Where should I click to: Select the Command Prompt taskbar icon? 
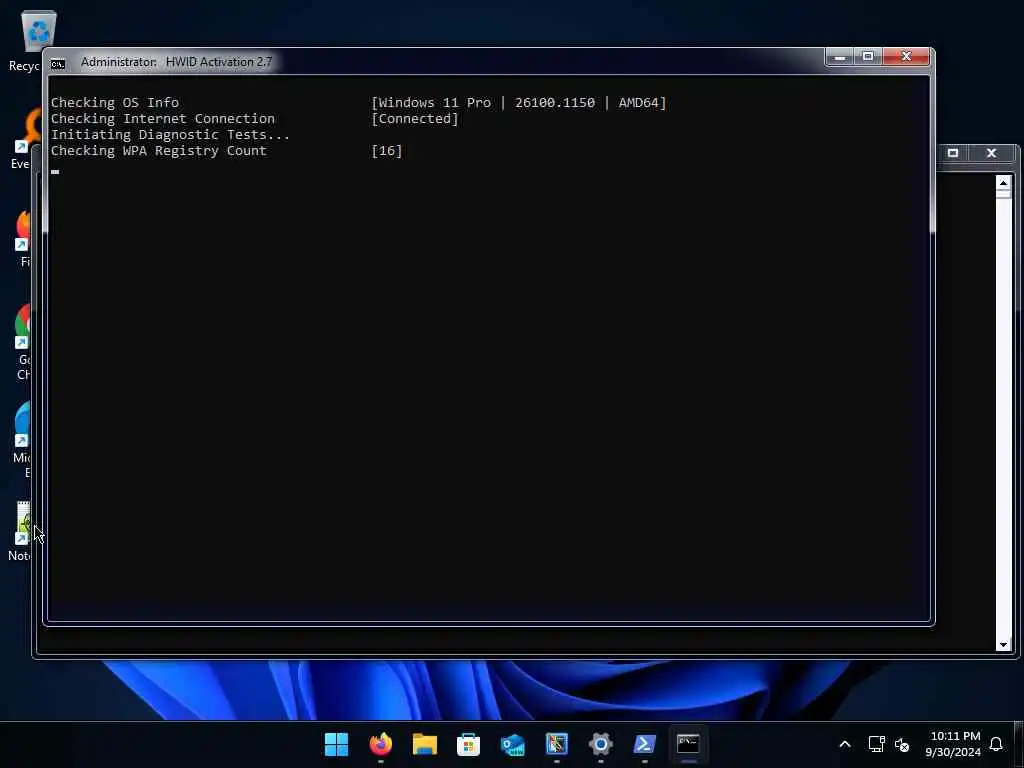click(x=688, y=744)
